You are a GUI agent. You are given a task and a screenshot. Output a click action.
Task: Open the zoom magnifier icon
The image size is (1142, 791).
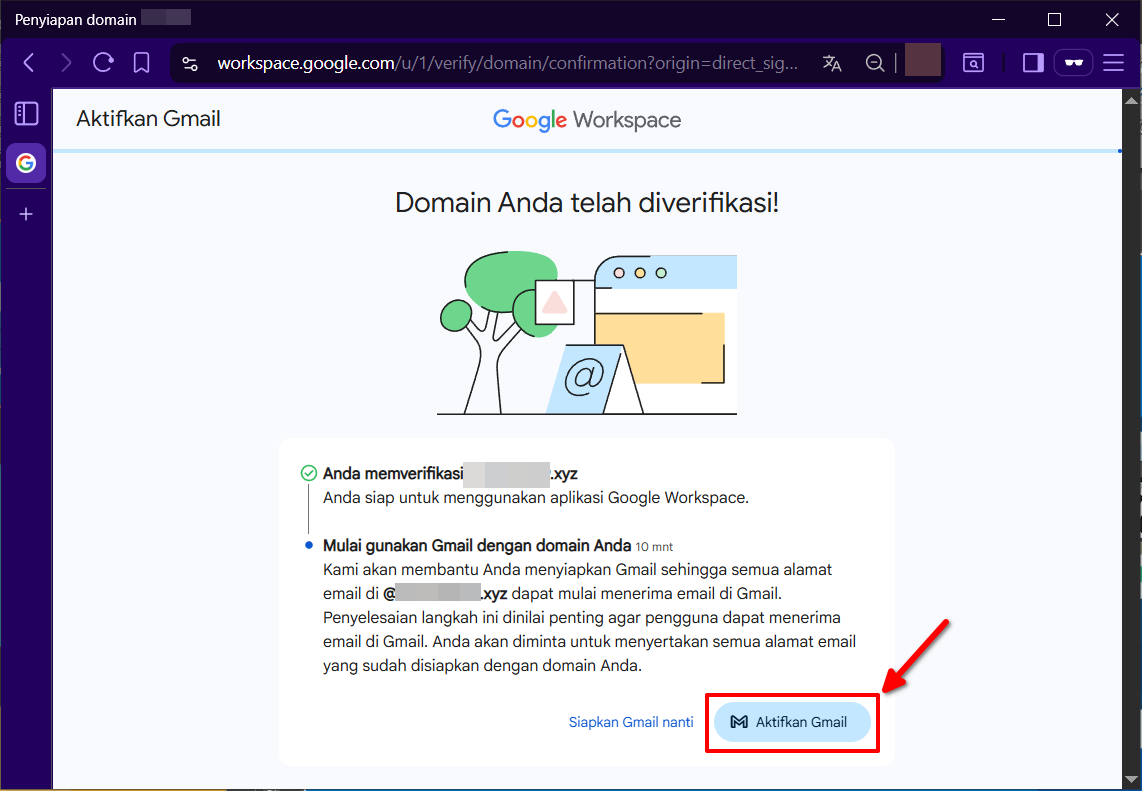tap(875, 63)
